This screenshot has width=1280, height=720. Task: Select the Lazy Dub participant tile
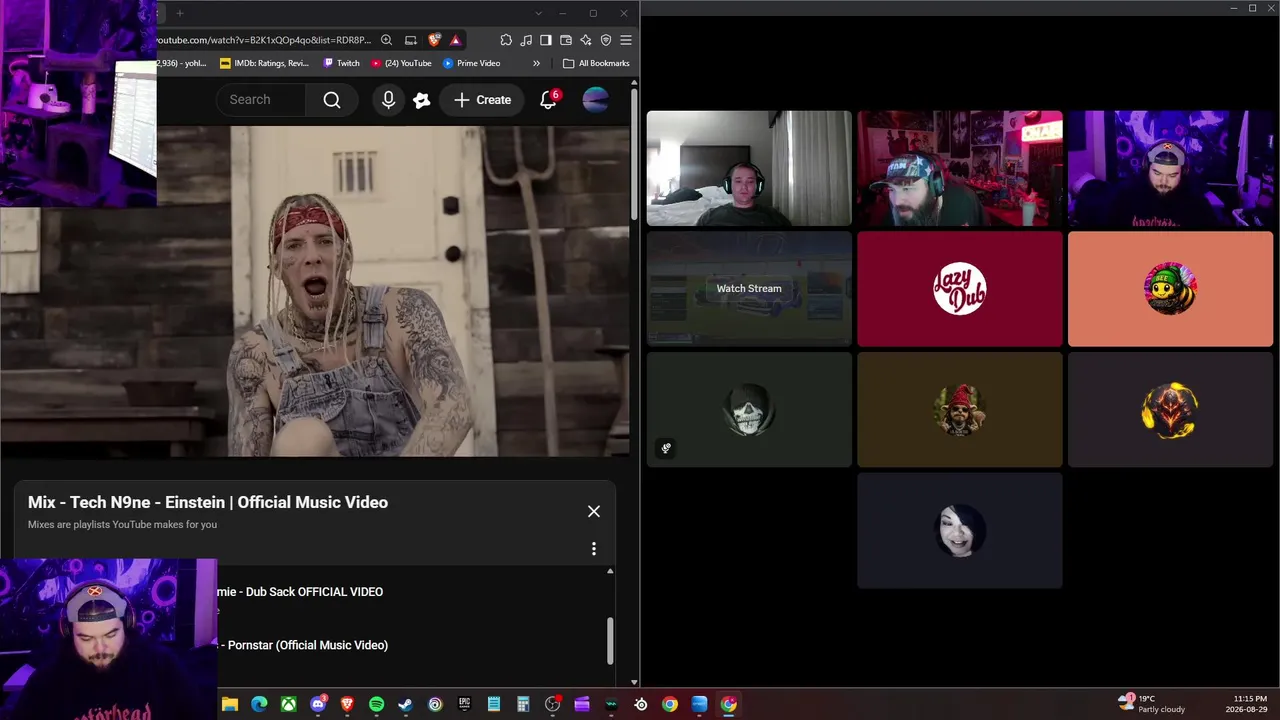tap(960, 289)
